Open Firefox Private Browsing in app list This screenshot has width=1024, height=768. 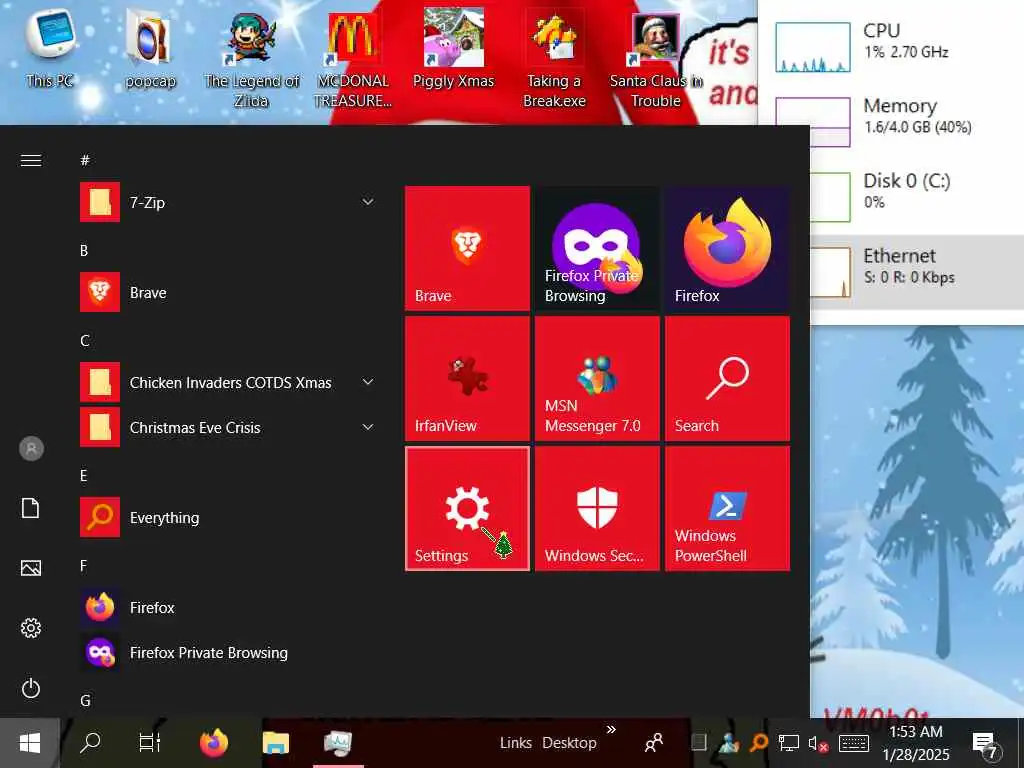coord(230,652)
